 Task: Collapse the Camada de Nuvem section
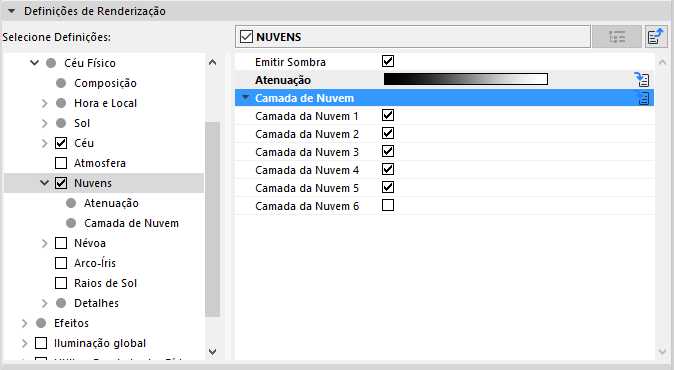click(245, 98)
